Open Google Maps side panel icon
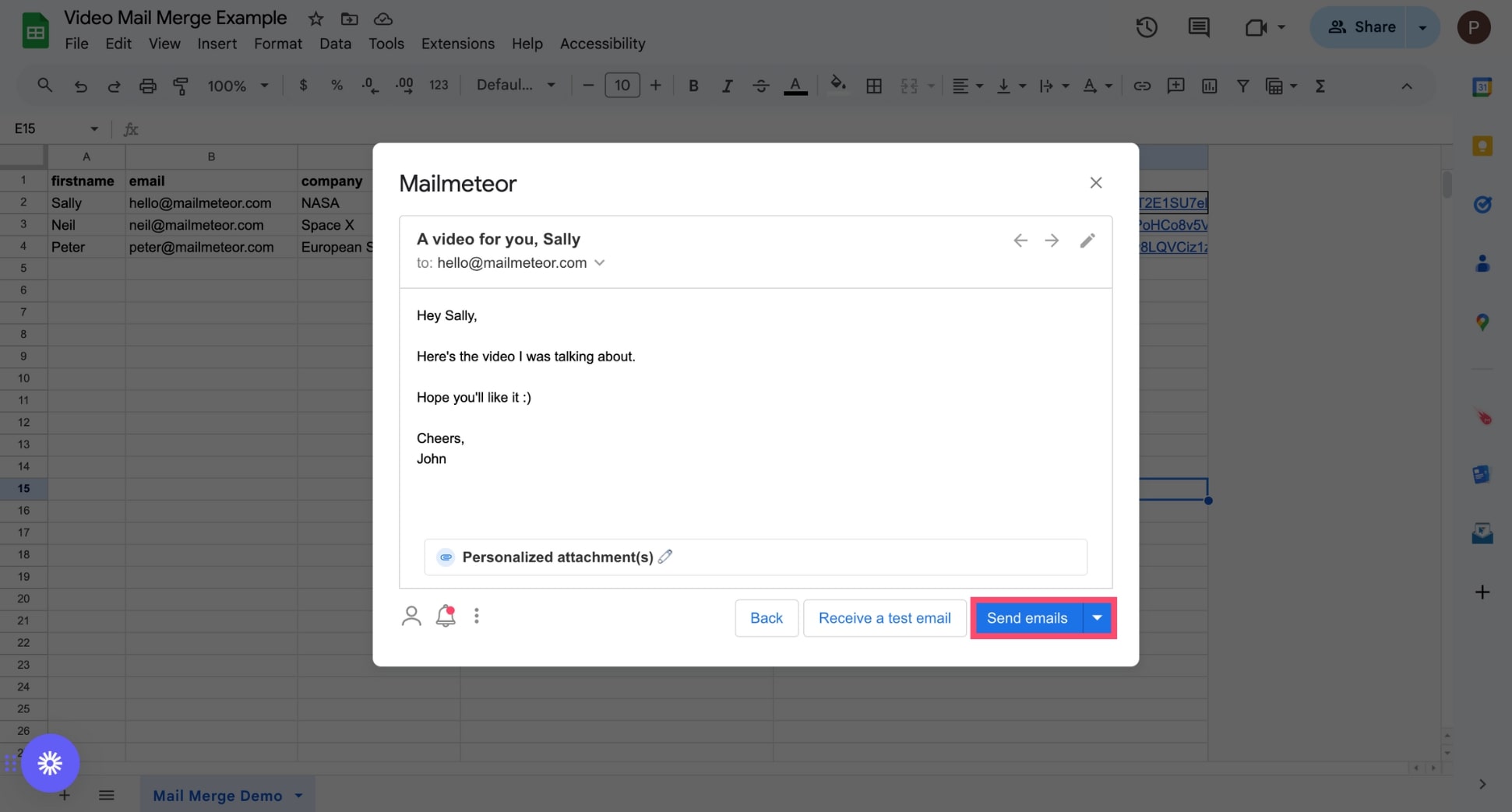This screenshot has height=812, width=1512. click(x=1482, y=322)
